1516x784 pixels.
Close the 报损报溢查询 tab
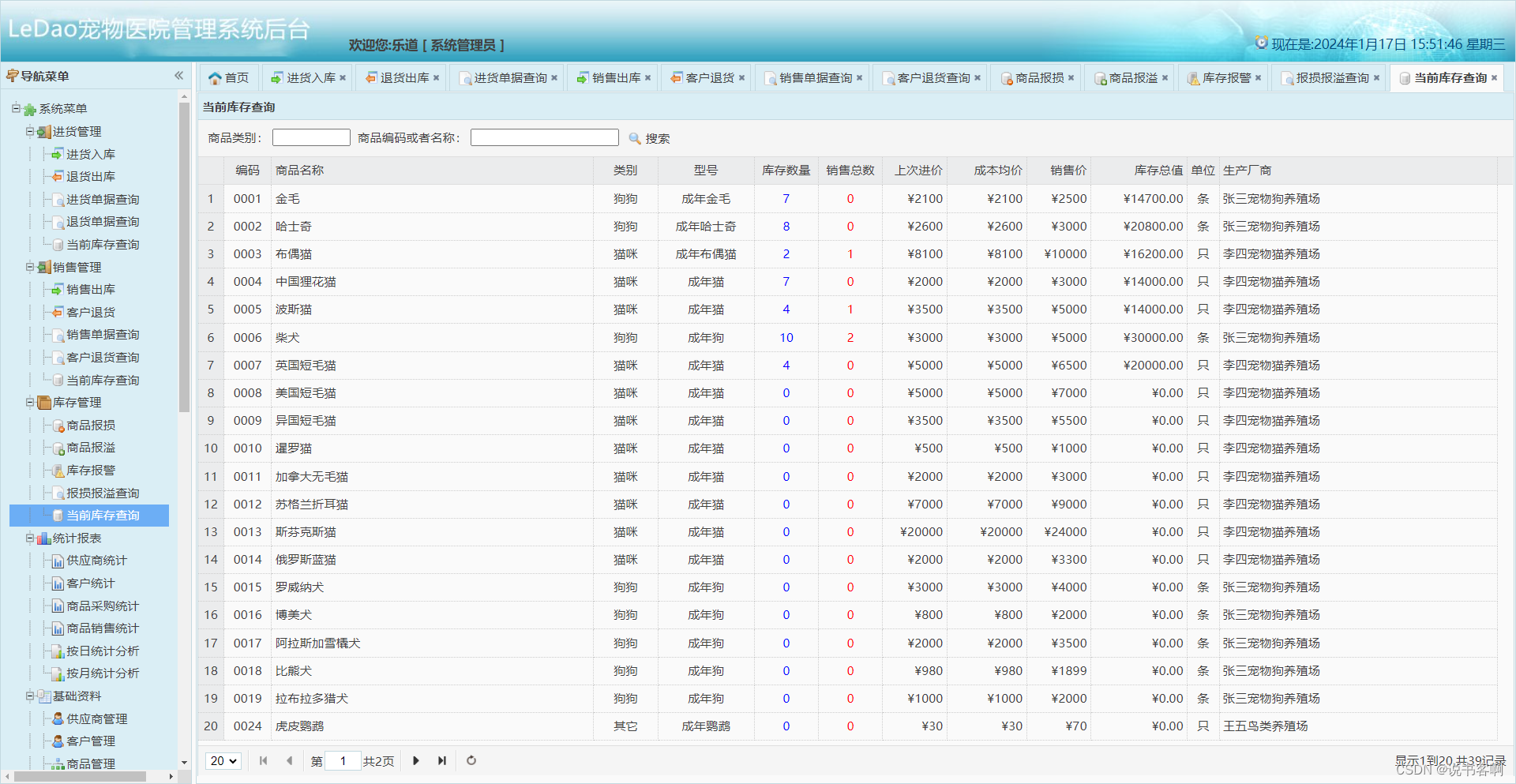[x=1376, y=78]
